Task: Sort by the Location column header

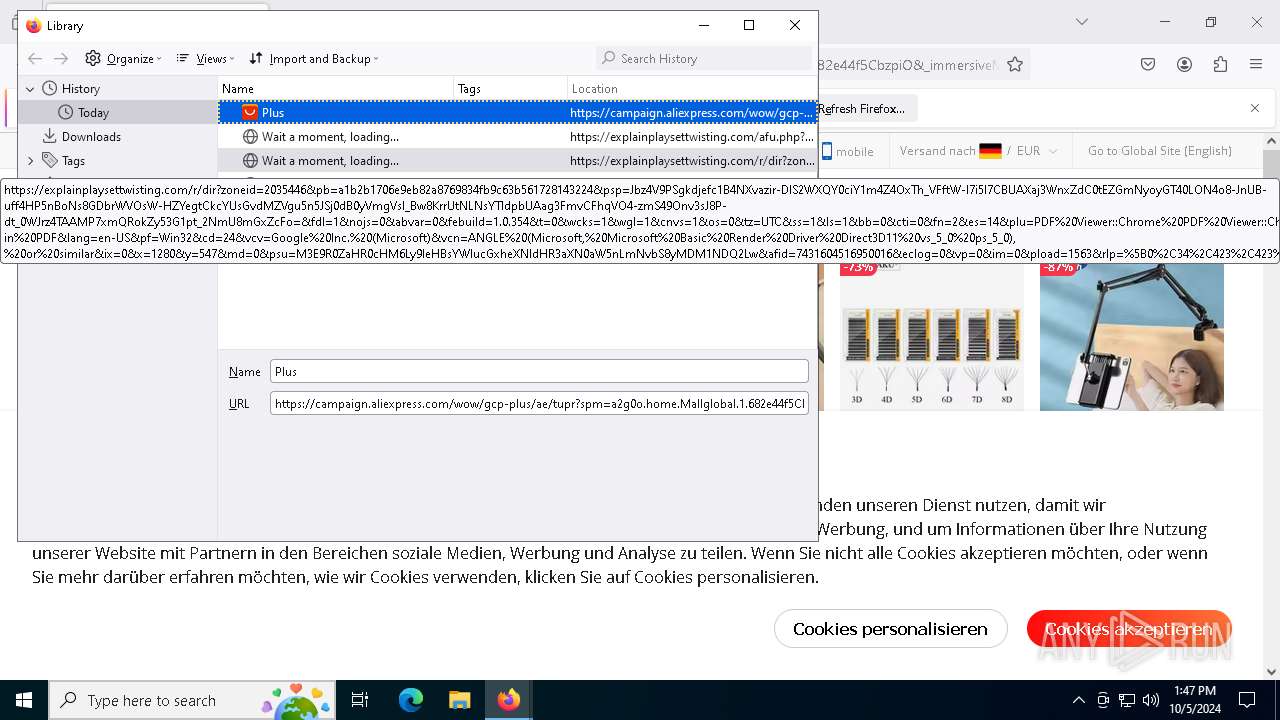Action: [x=692, y=89]
